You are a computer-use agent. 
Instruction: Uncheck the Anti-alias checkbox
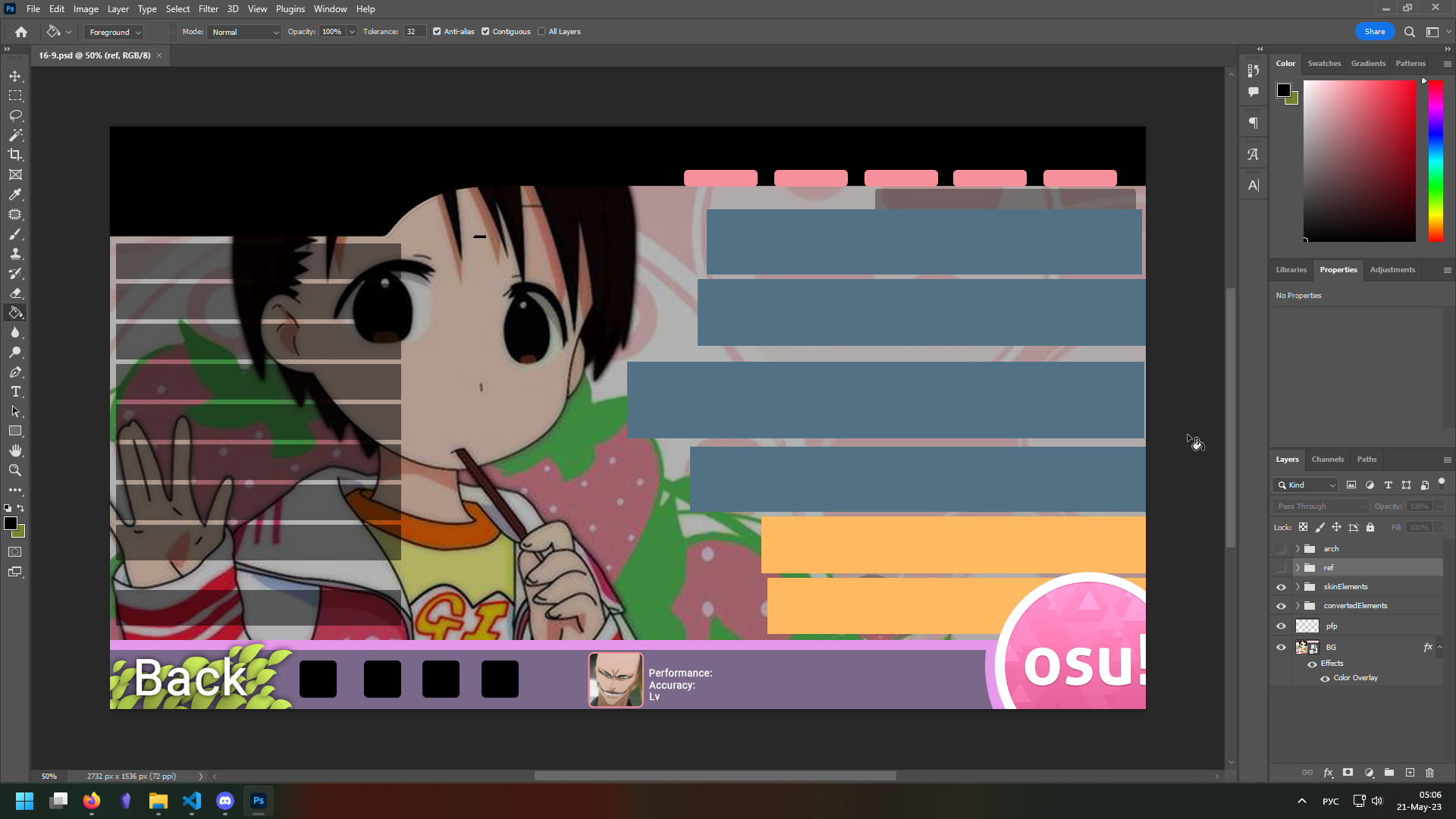(437, 32)
